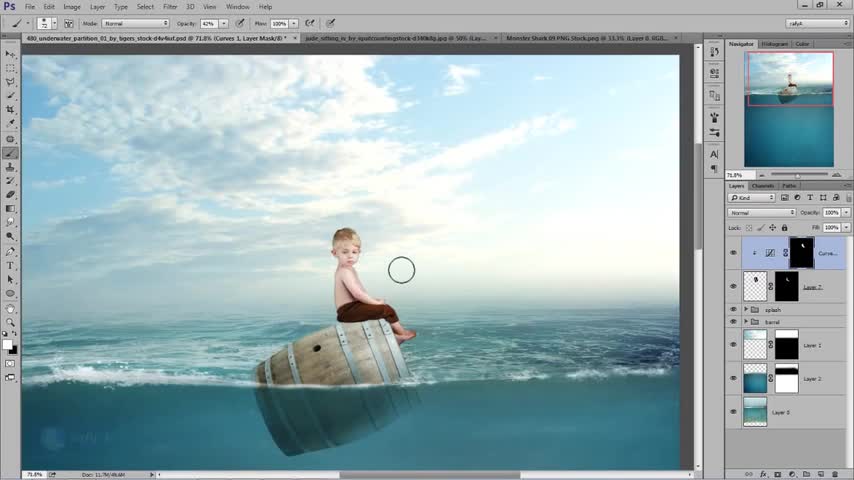Toggle lock all padlock

784,228
